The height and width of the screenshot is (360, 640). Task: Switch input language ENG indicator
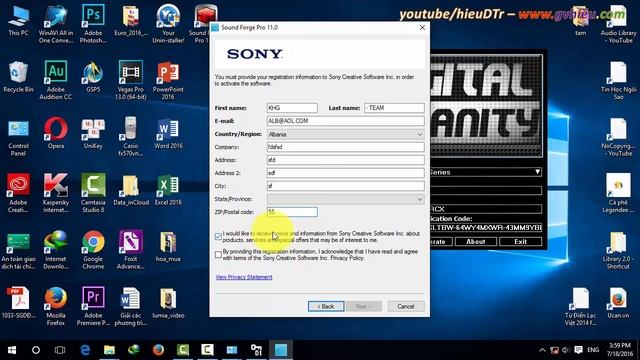coord(593,350)
